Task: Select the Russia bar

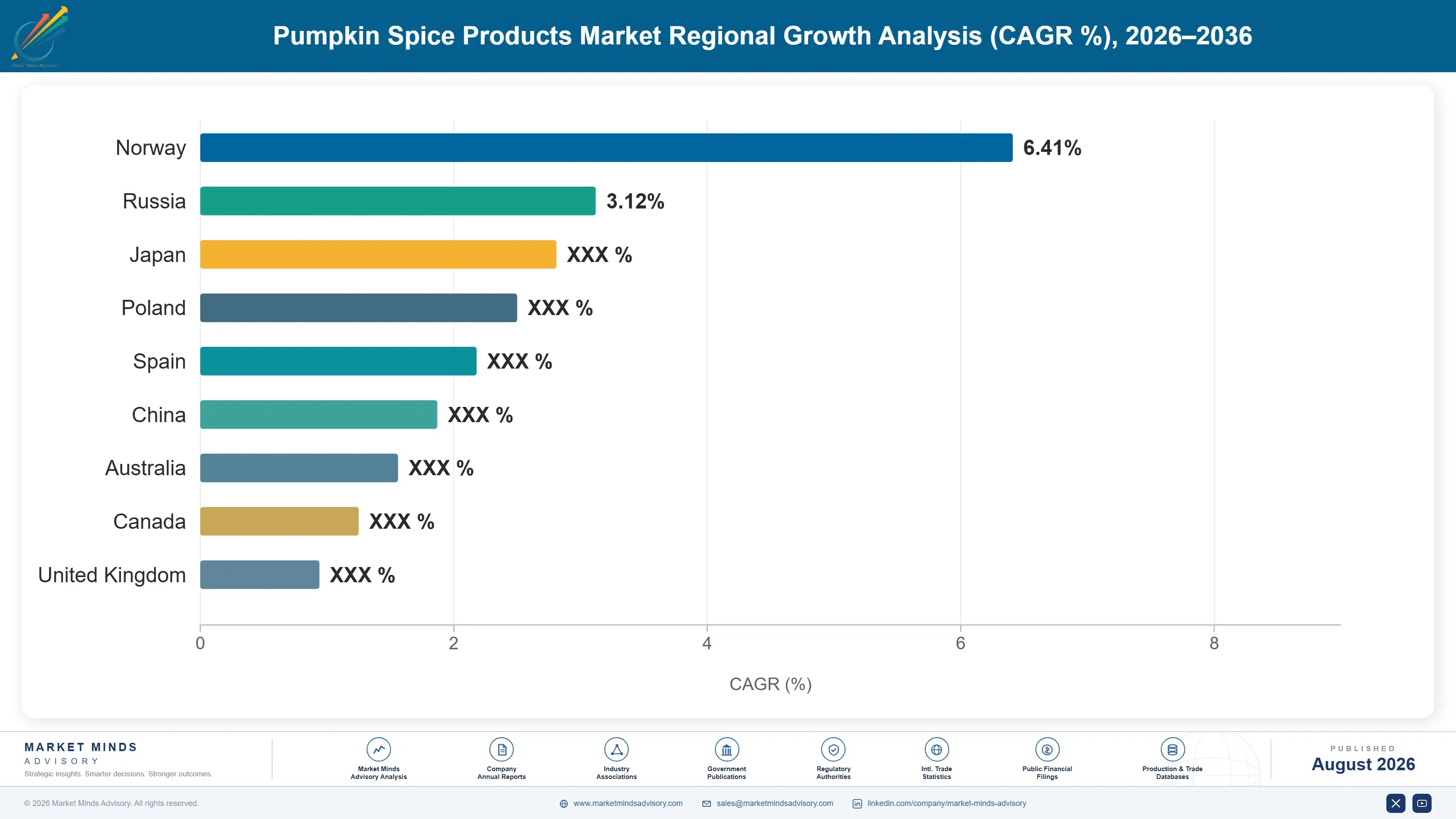Action: (398, 201)
